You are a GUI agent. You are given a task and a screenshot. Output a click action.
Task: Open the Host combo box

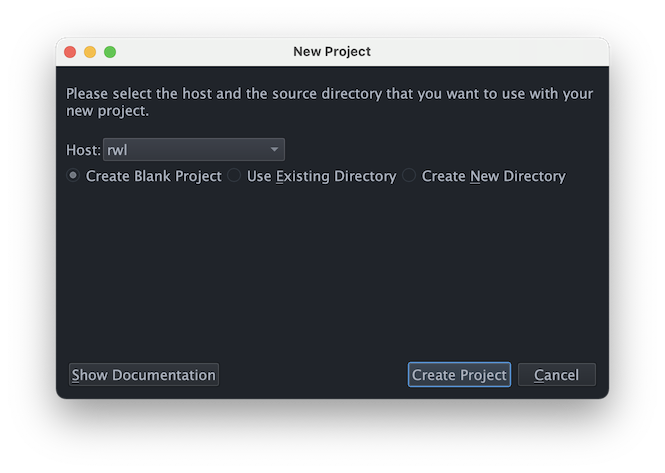pyautogui.click(x=193, y=150)
